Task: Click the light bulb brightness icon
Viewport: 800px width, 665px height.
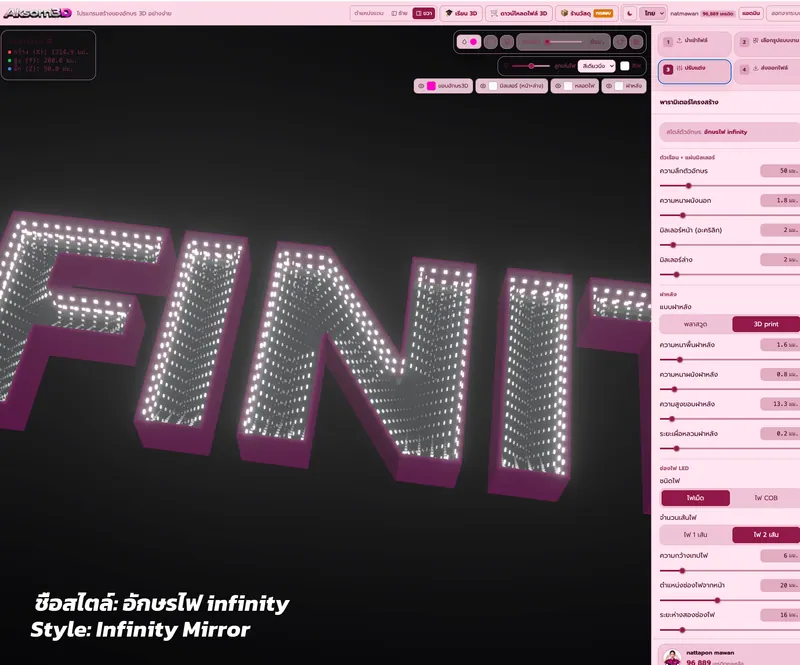Action: click(x=506, y=66)
